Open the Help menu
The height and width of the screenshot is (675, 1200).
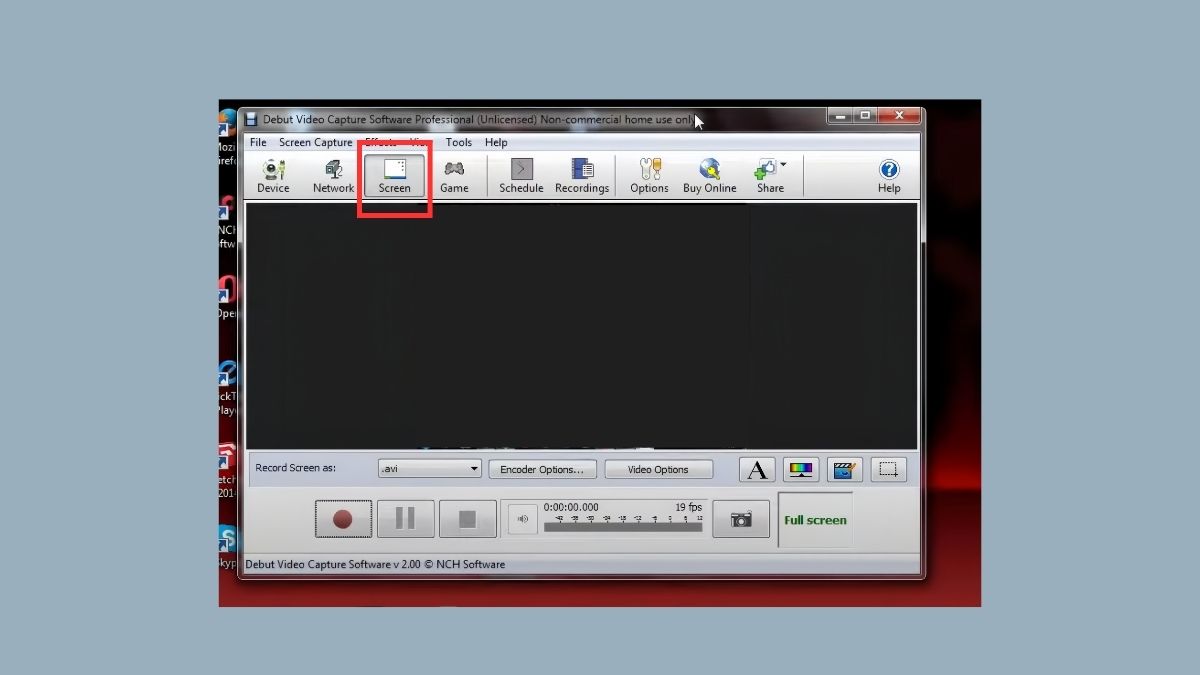tap(496, 142)
